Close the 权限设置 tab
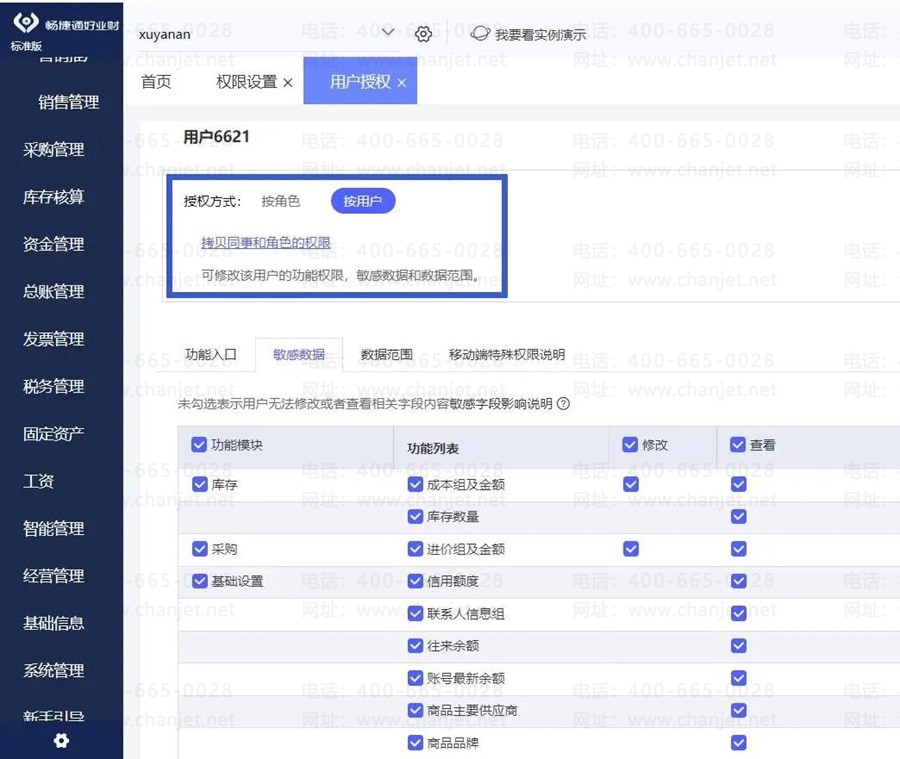 tap(288, 83)
